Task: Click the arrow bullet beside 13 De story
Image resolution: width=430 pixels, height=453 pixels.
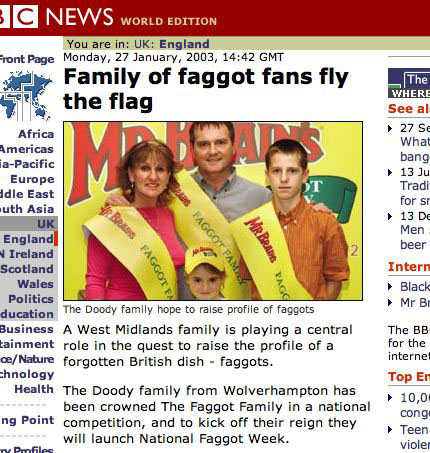Action: pos(390,216)
